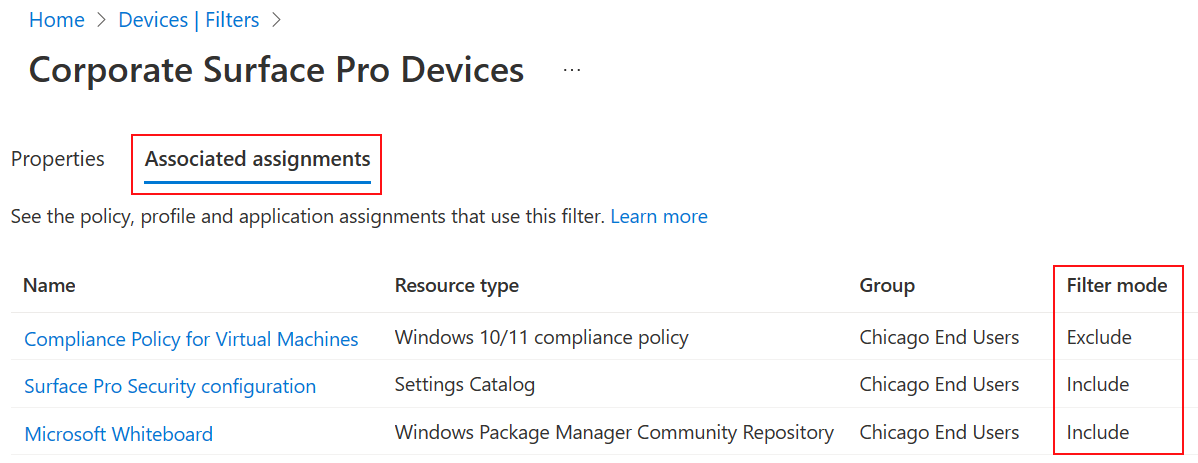Click the Resource type column header
Viewport: 1198px width, 463px height.
[457, 285]
